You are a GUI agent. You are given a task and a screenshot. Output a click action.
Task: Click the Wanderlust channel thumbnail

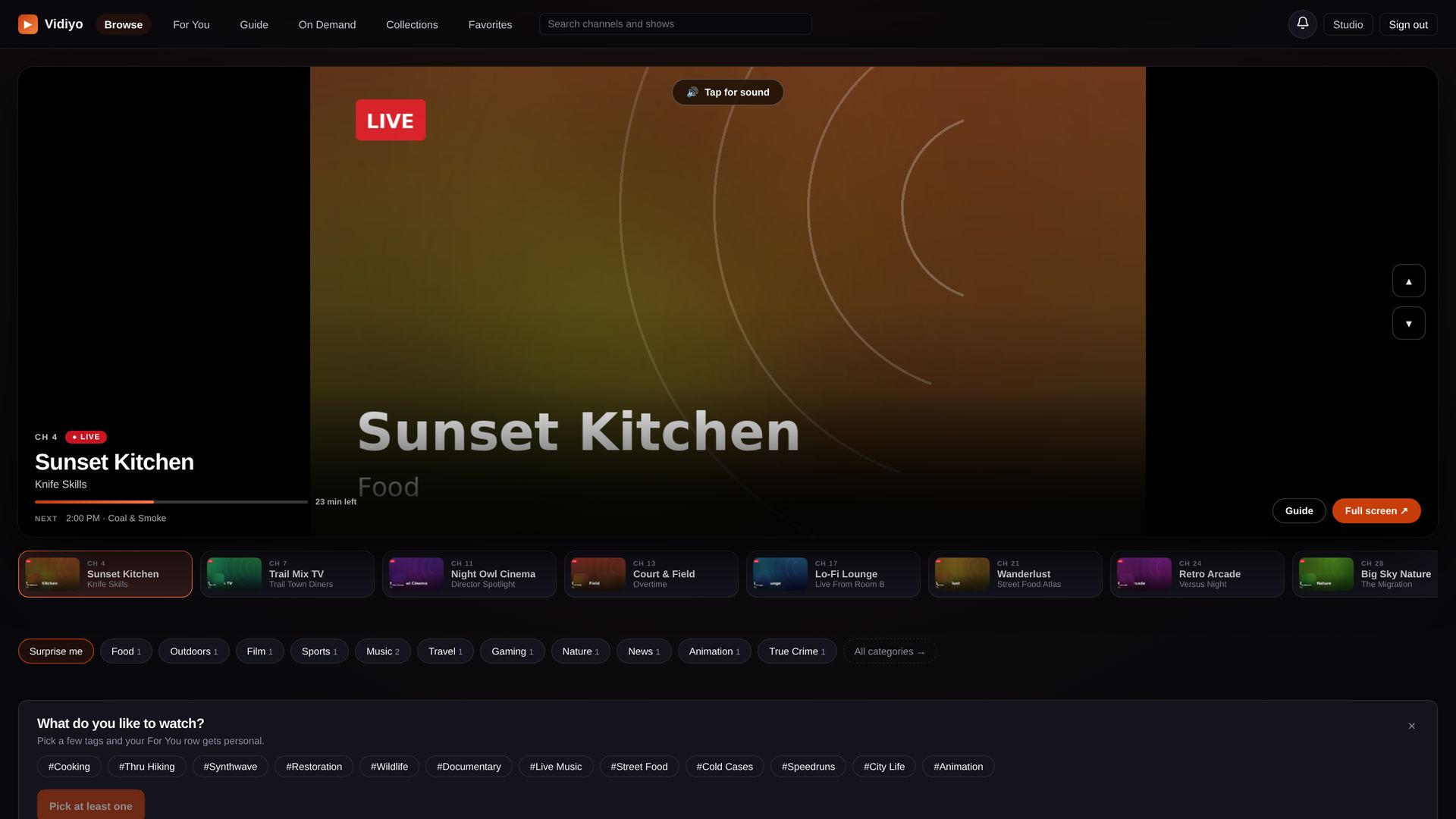coord(962,574)
